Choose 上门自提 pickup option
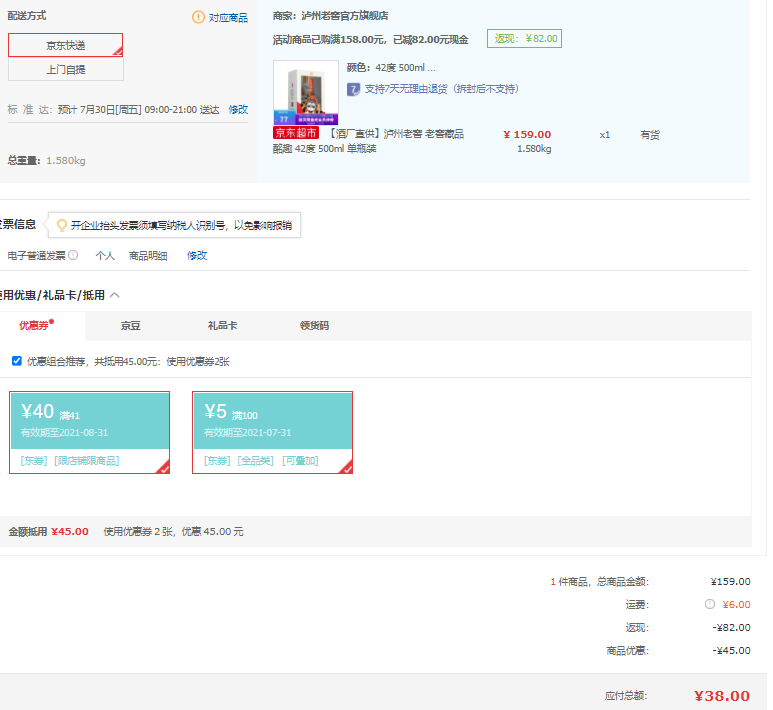 [66, 70]
